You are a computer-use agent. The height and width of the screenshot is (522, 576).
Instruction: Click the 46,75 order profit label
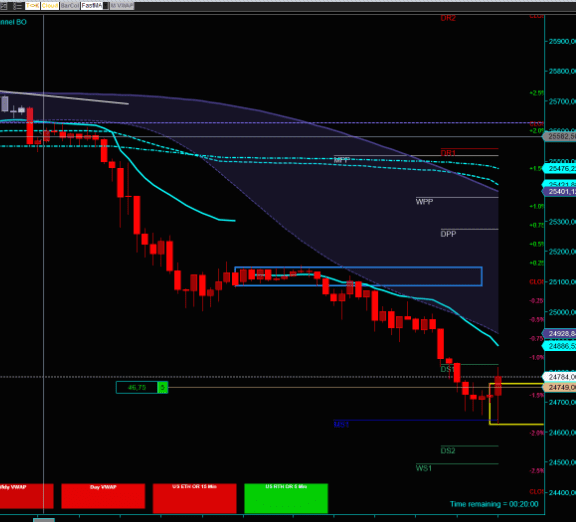click(137, 388)
